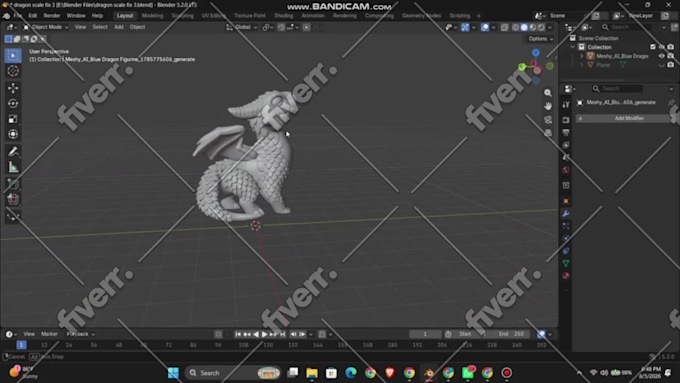Image resolution: width=680 pixels, height=383 pixels.
Task: Open the Playback dropdown in timeline
Action: coord(81,334)
